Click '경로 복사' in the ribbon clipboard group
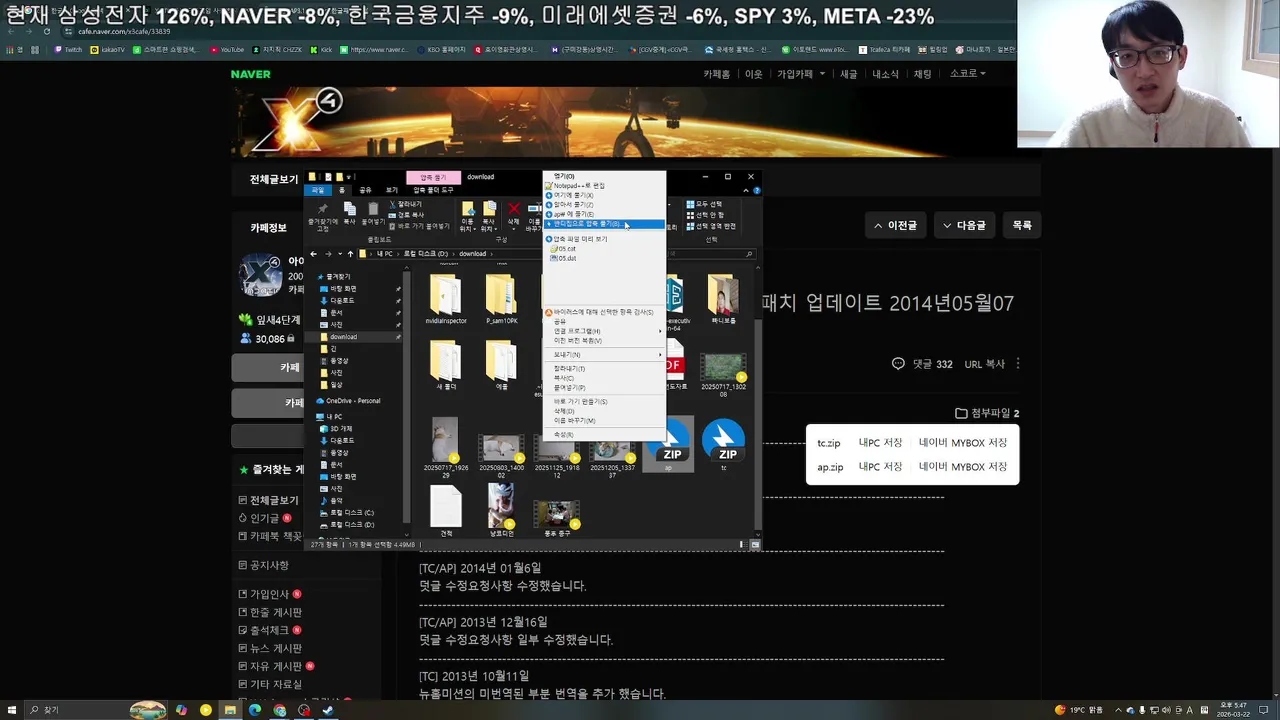Viewport: 1280px width, 720px height. point(406,215)
